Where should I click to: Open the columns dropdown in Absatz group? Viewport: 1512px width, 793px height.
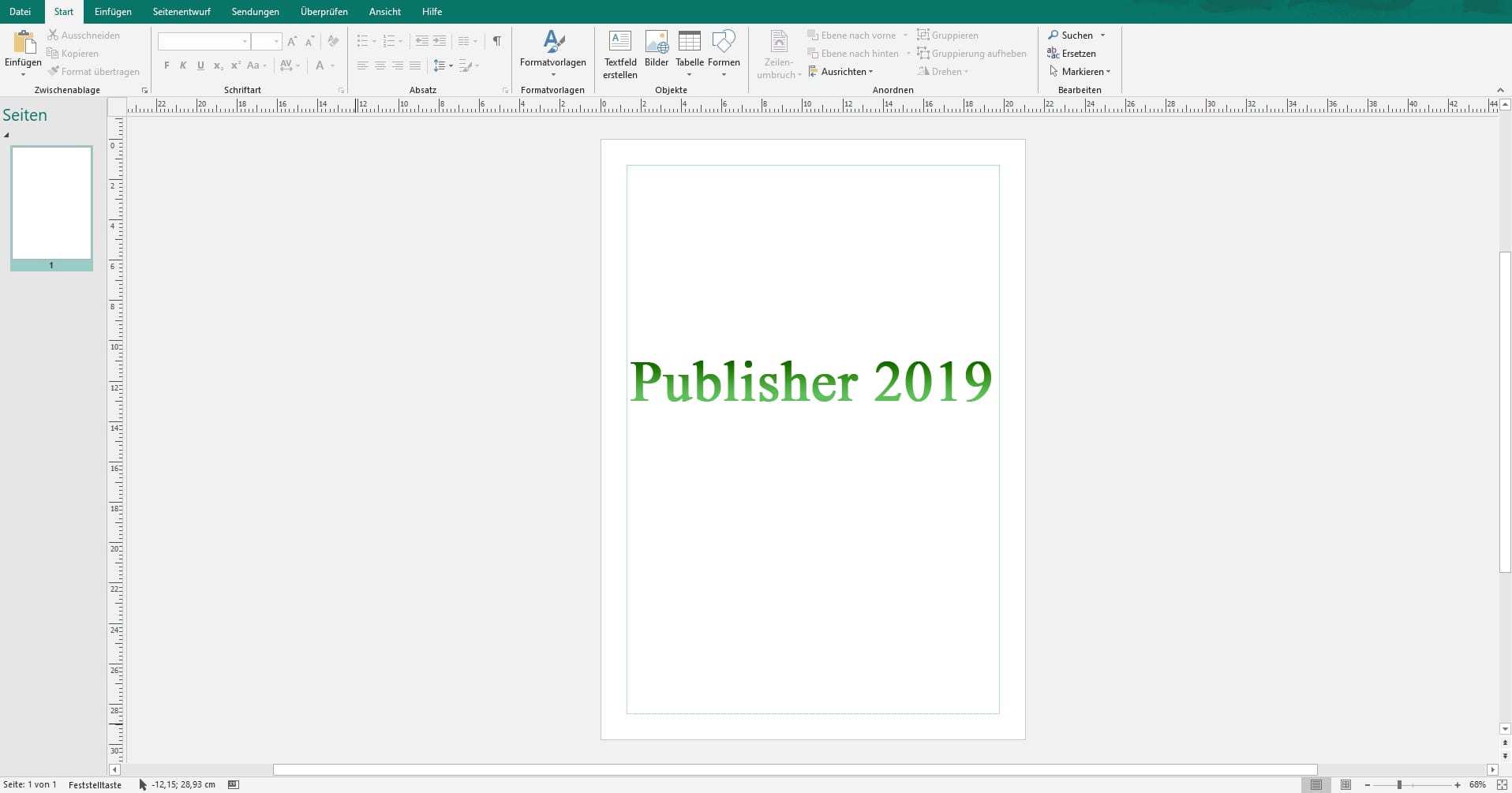click(468, 41)
